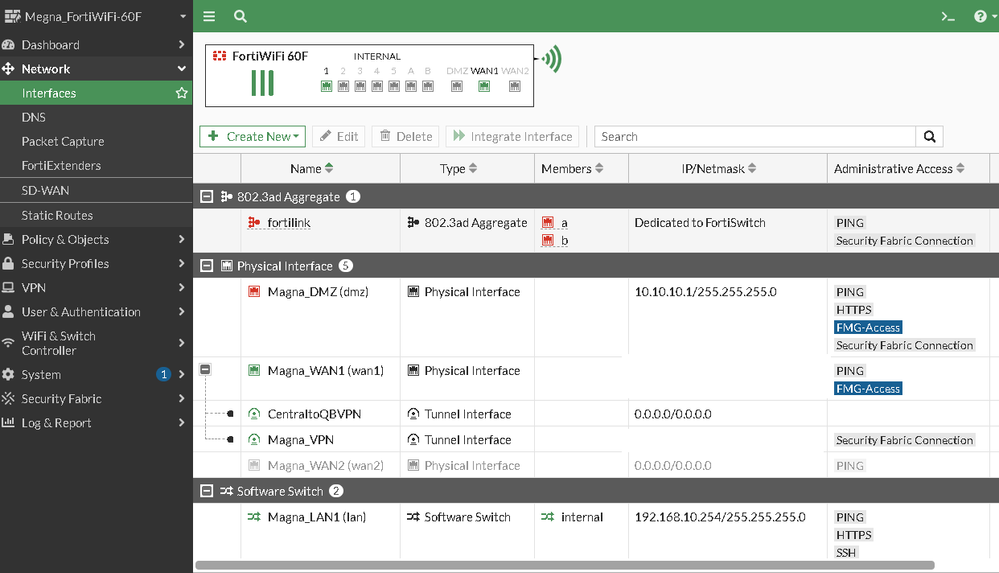Click the Magna_WAN1 green port icon

[x=254, y=371]
